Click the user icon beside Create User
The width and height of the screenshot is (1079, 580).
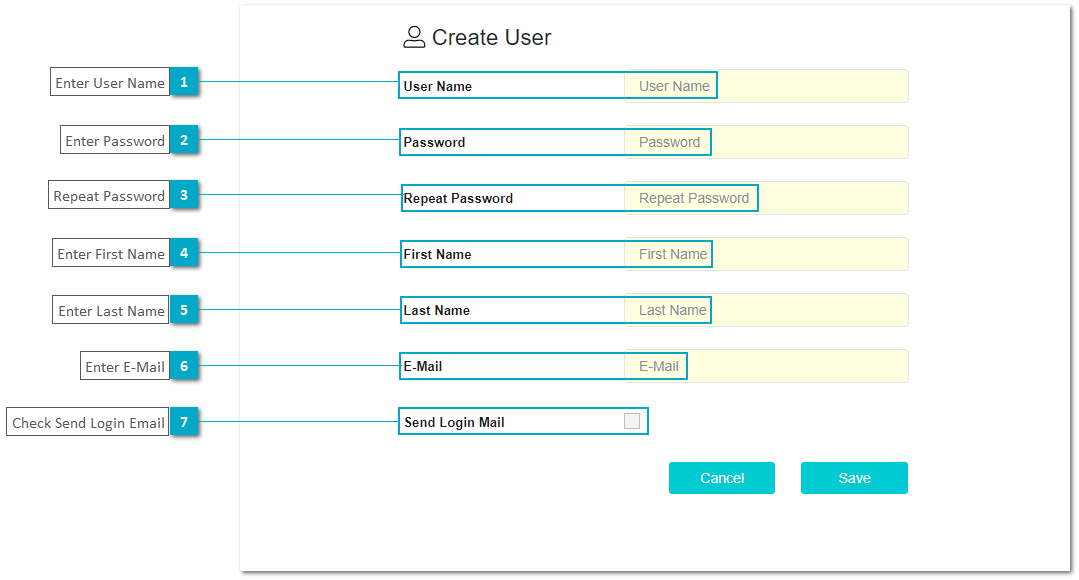pyautogui.click(x=414, y=37)
